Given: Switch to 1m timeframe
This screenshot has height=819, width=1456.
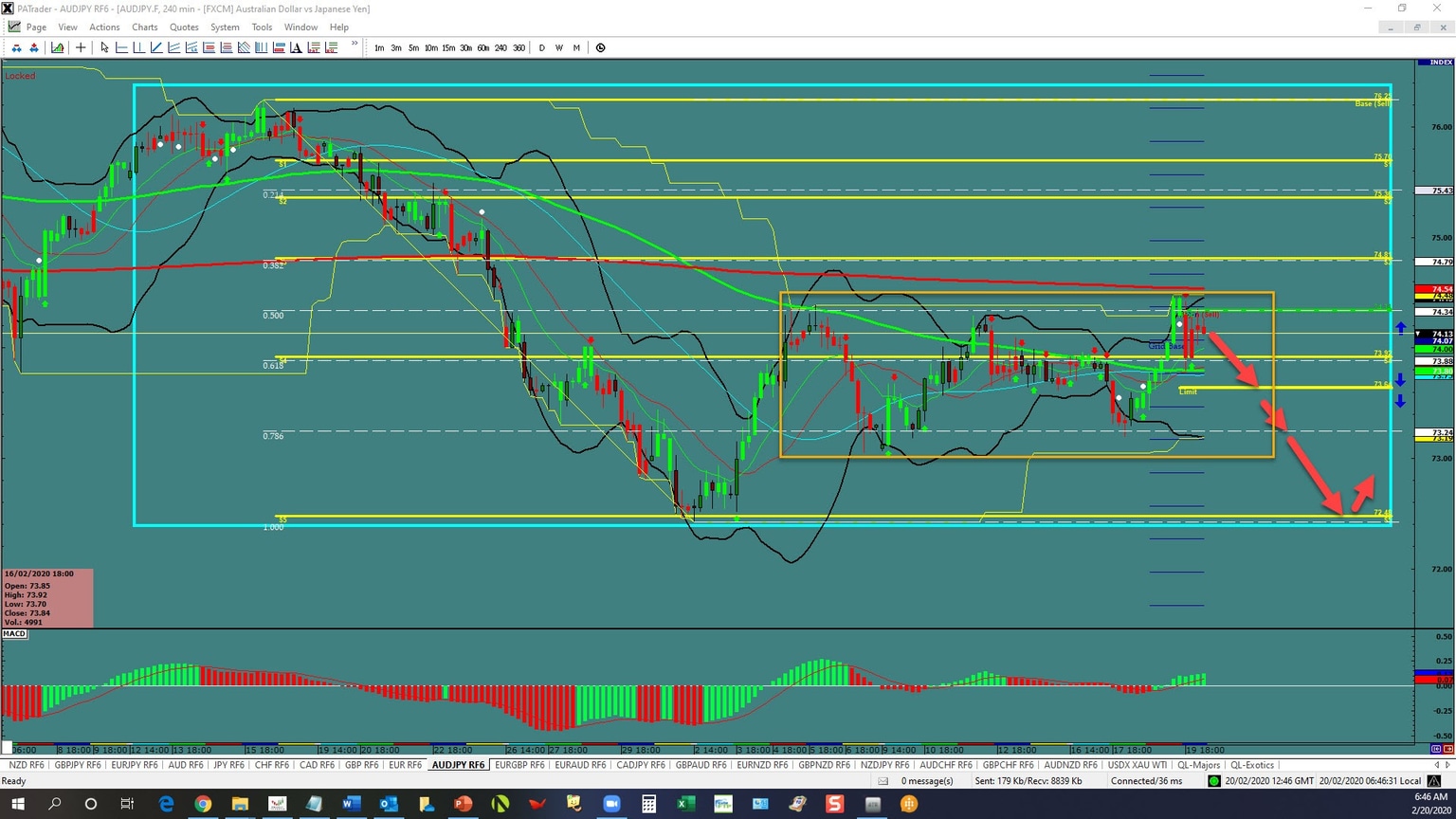Looking at the screenshot, I should click(x=379, y=47).
